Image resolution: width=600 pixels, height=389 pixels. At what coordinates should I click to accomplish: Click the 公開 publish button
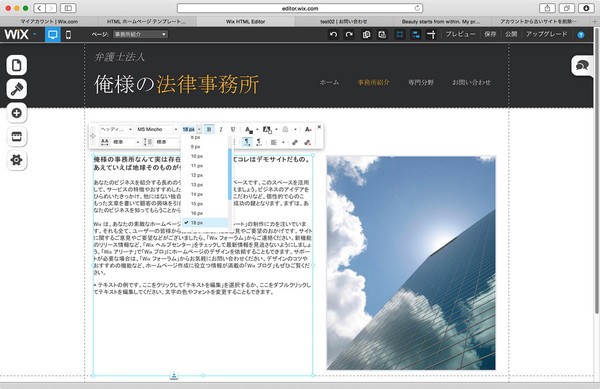(511, 34)
